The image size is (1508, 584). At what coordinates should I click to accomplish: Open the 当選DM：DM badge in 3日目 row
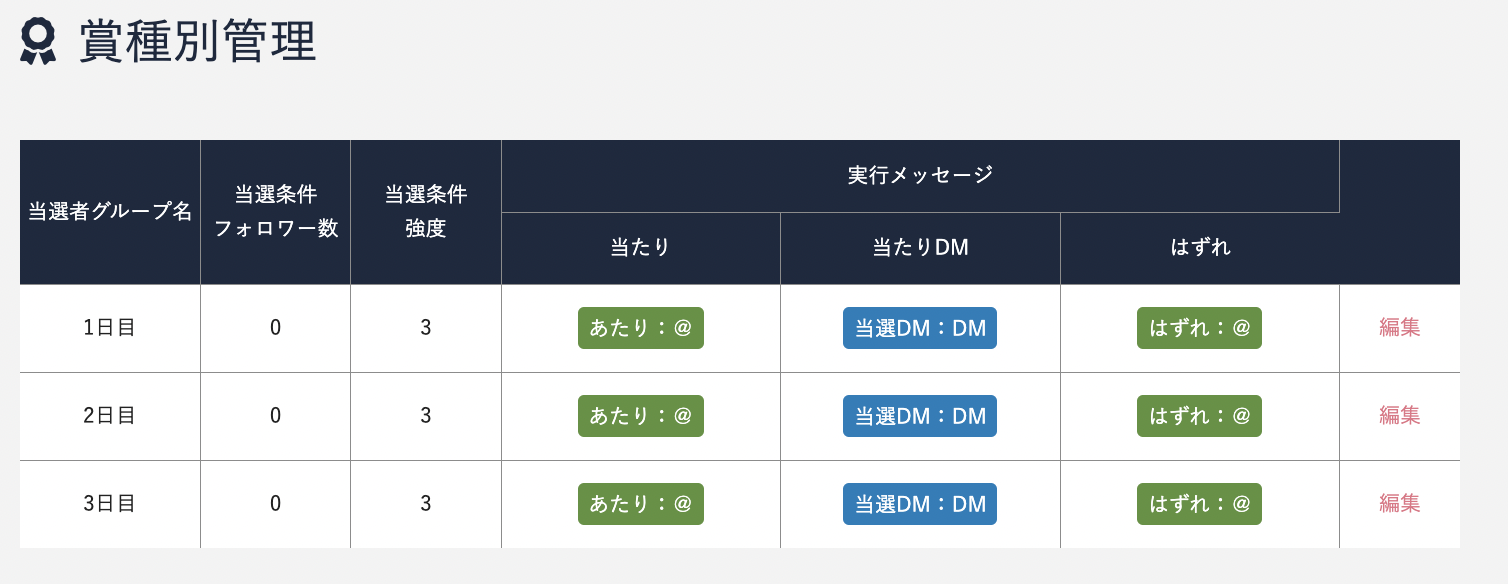click(920, 504)
